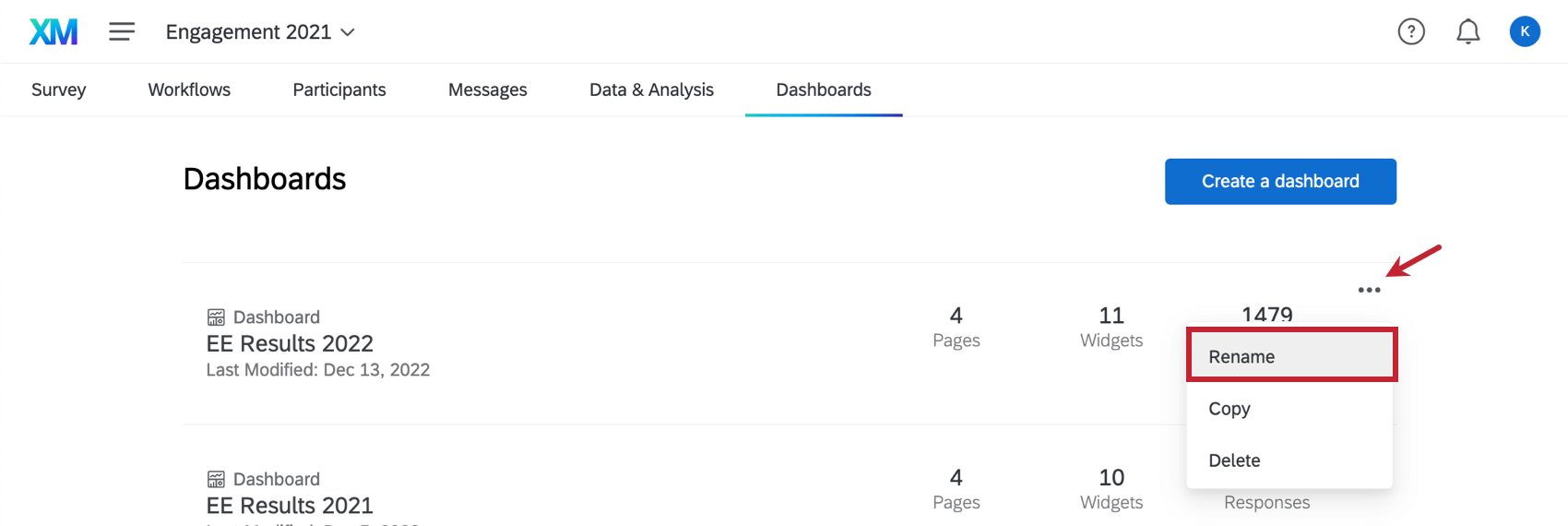Click the Create a dashboard button

tap(1280, 182)
